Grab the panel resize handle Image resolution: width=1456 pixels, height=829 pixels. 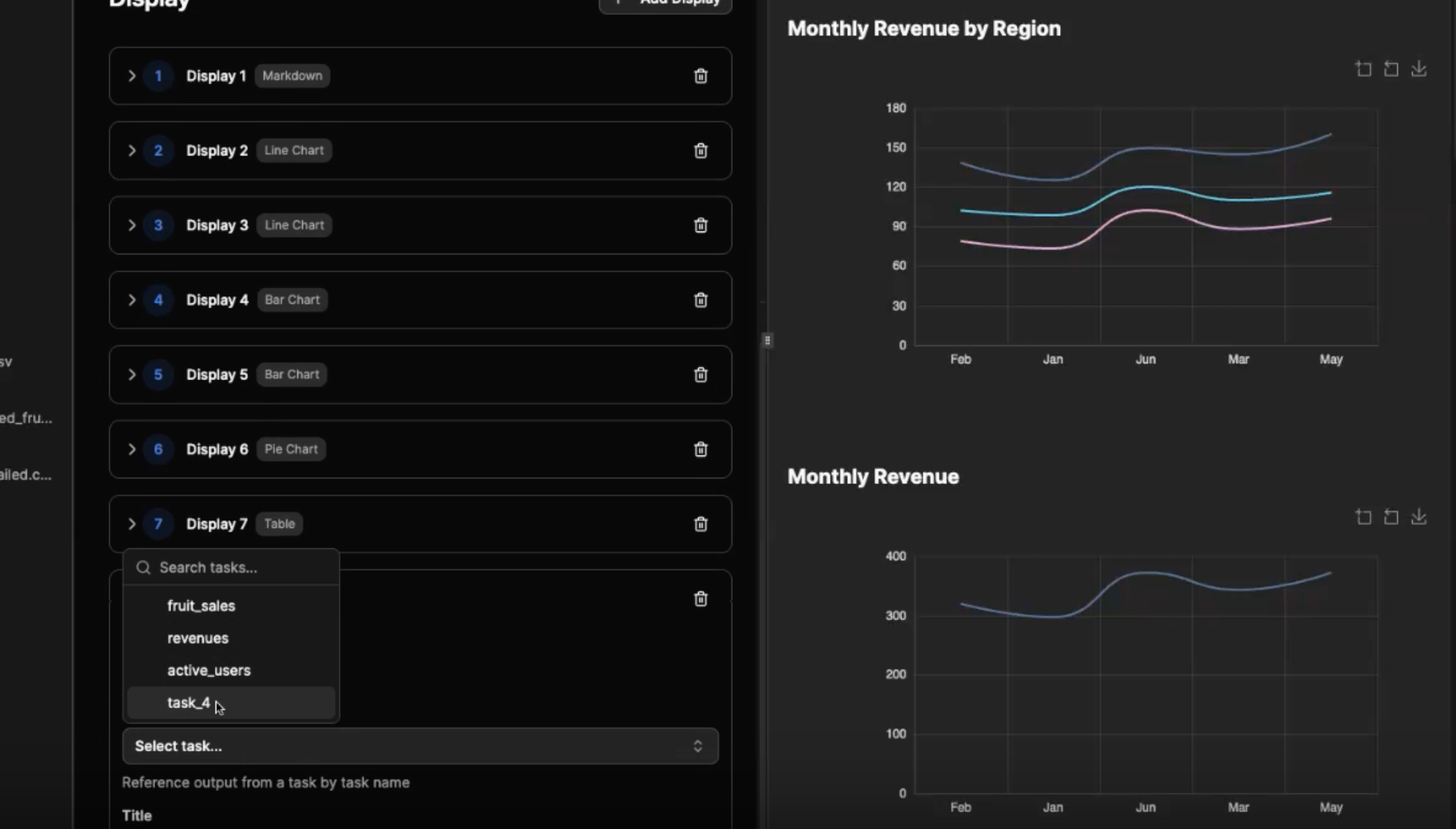pyautogui.click(x=767, y=341)
